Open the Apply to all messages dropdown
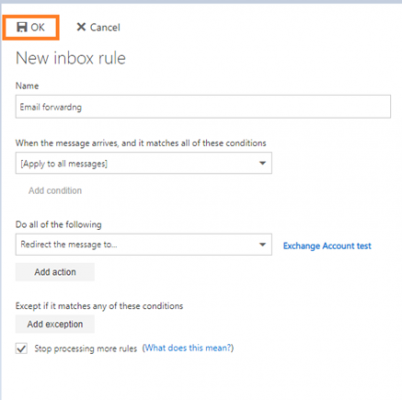The image size is (402, 400). click(143, 163)
